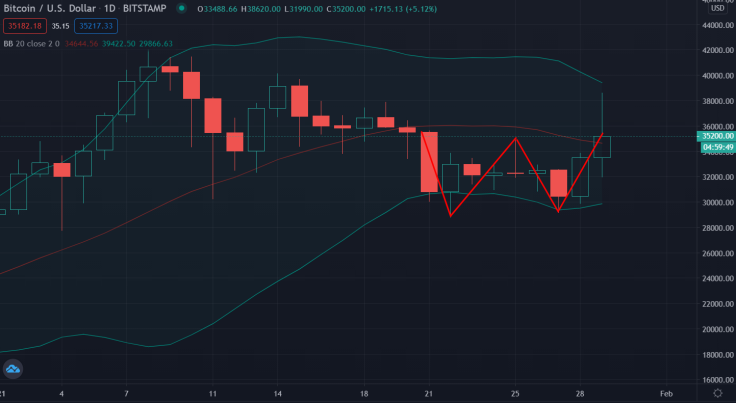Image resolution: width=736 pixels, height=403 pixels.
Task: Click the current price label 35200.00
Action: [x=717, y=136]
